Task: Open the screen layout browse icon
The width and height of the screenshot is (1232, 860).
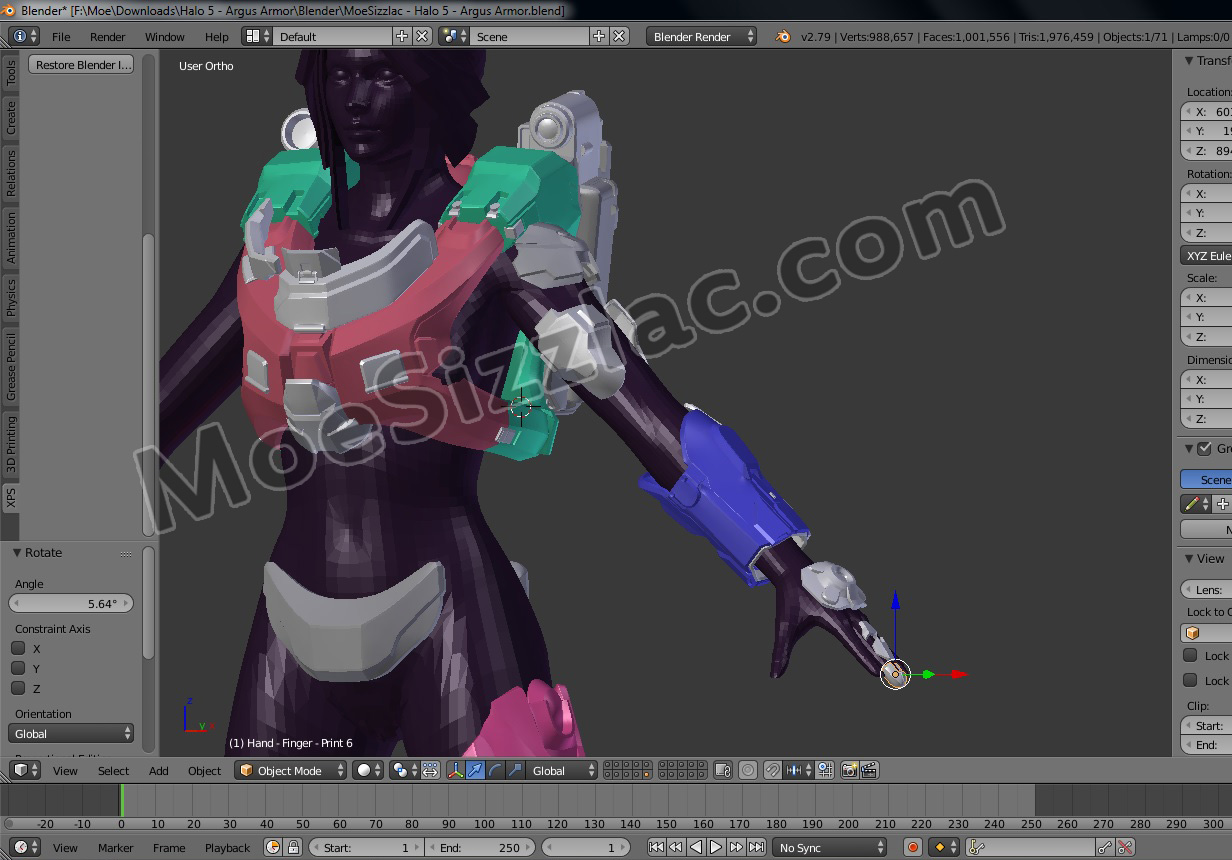Action: tap(257, 36)
